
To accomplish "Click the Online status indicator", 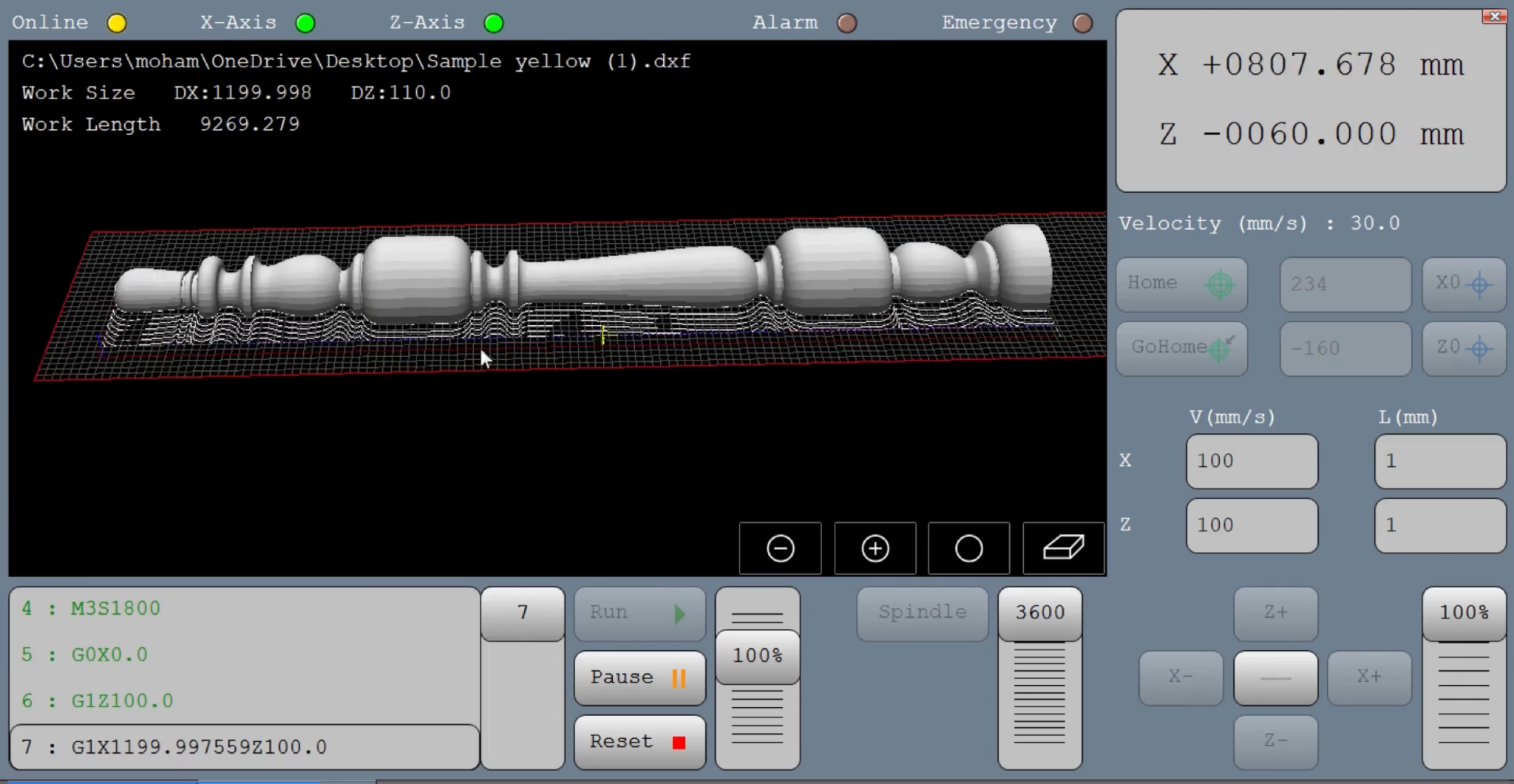I will pos(117,24).
